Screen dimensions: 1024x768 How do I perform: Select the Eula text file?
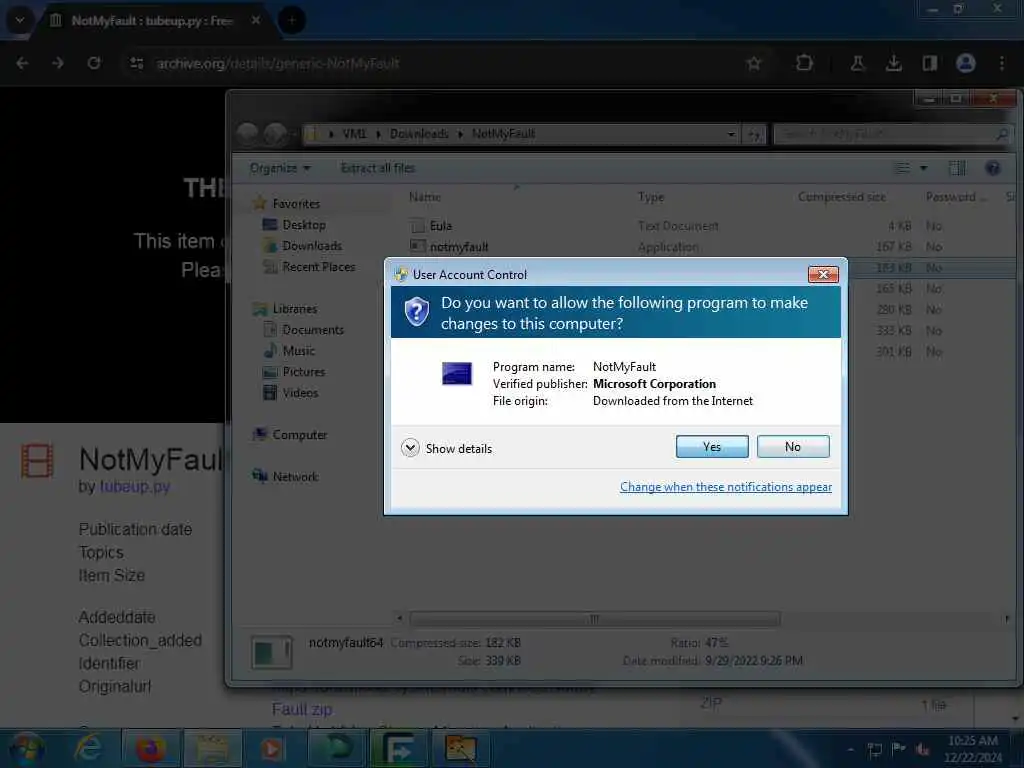click(x=441, y=225)
